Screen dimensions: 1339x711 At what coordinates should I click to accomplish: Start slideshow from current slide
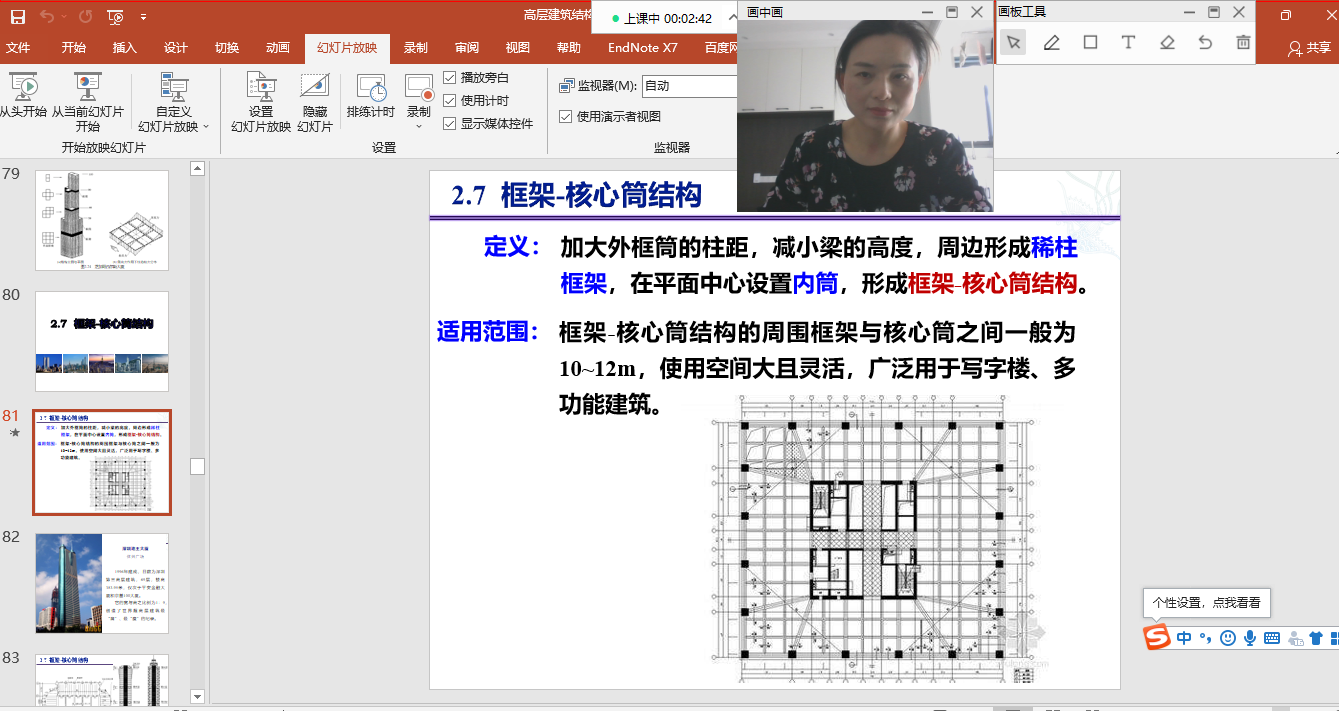pos(88,95)
